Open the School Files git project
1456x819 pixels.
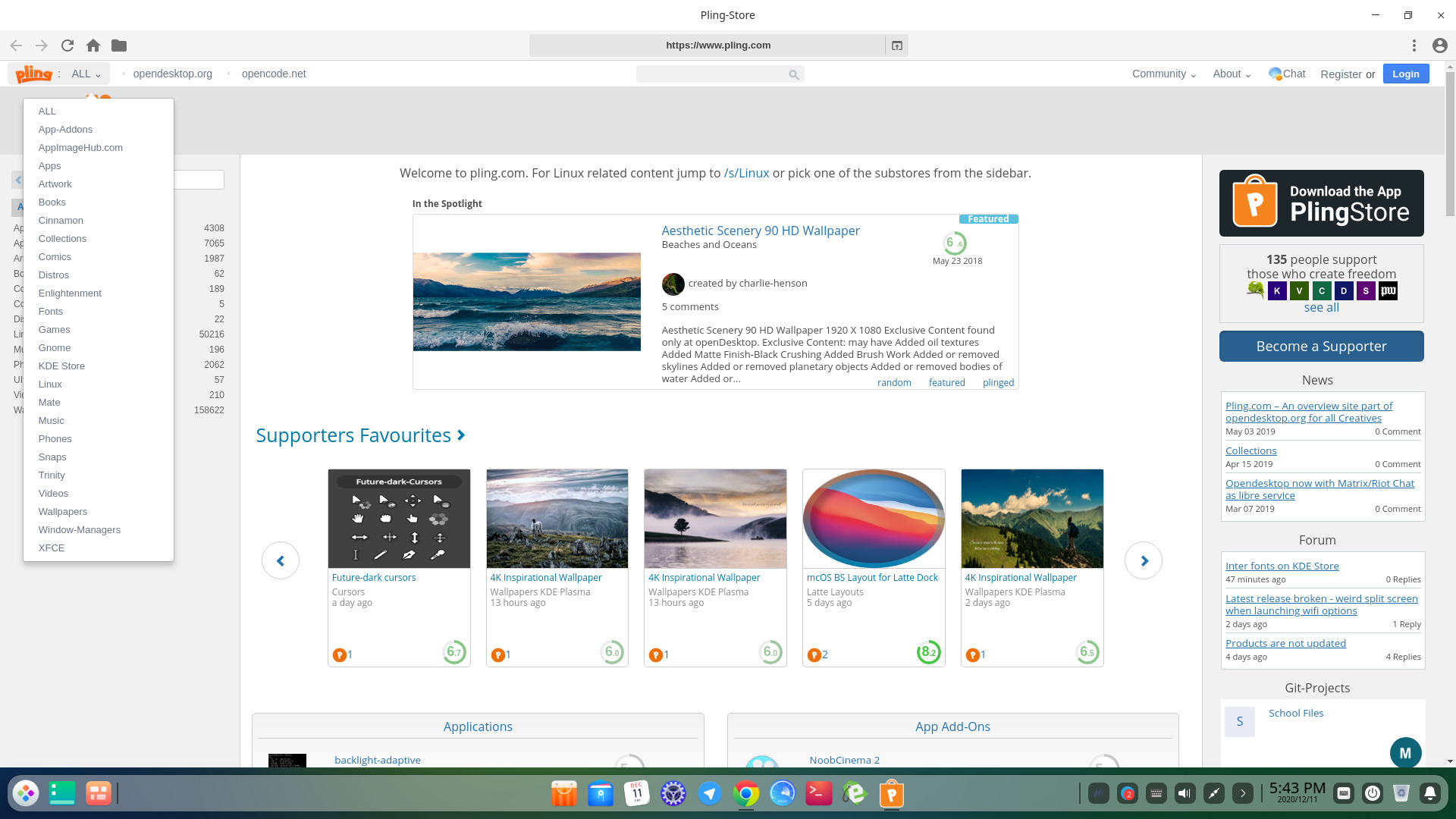click(1296, 714)
